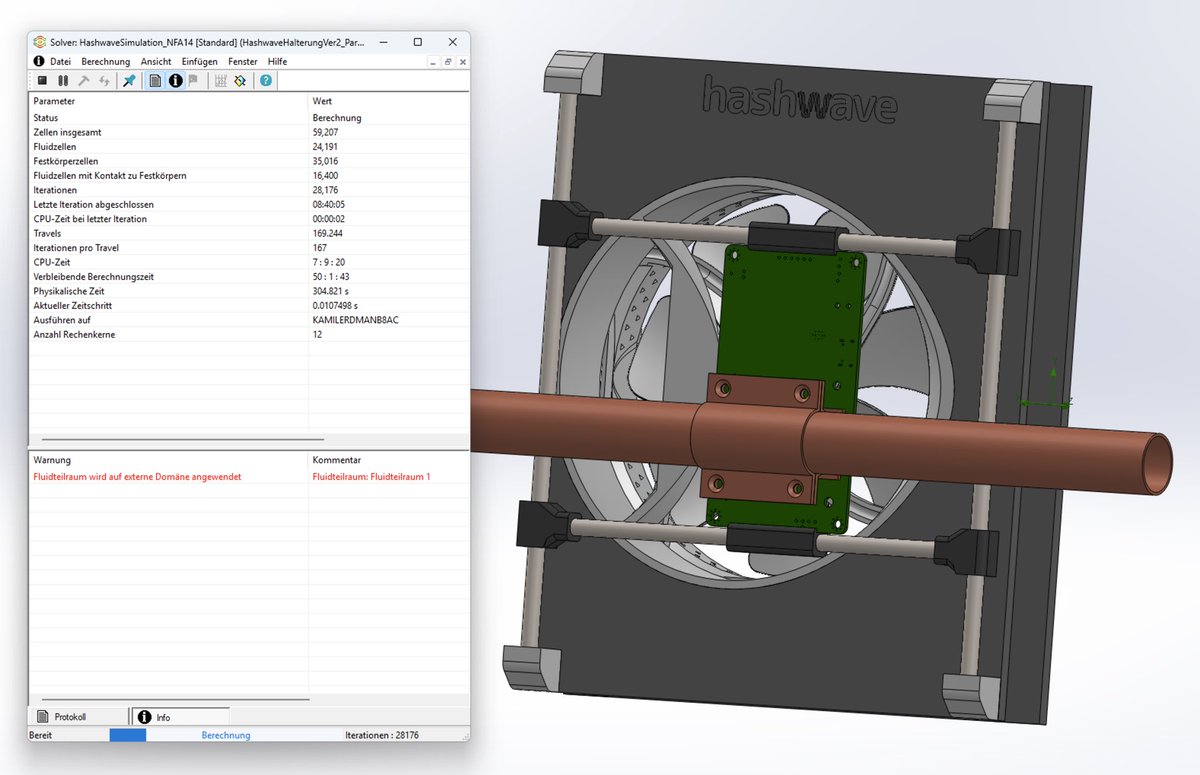Pause the running solver calculation
The width and height of the screenshot is (1200, 775).
(63, 81)
